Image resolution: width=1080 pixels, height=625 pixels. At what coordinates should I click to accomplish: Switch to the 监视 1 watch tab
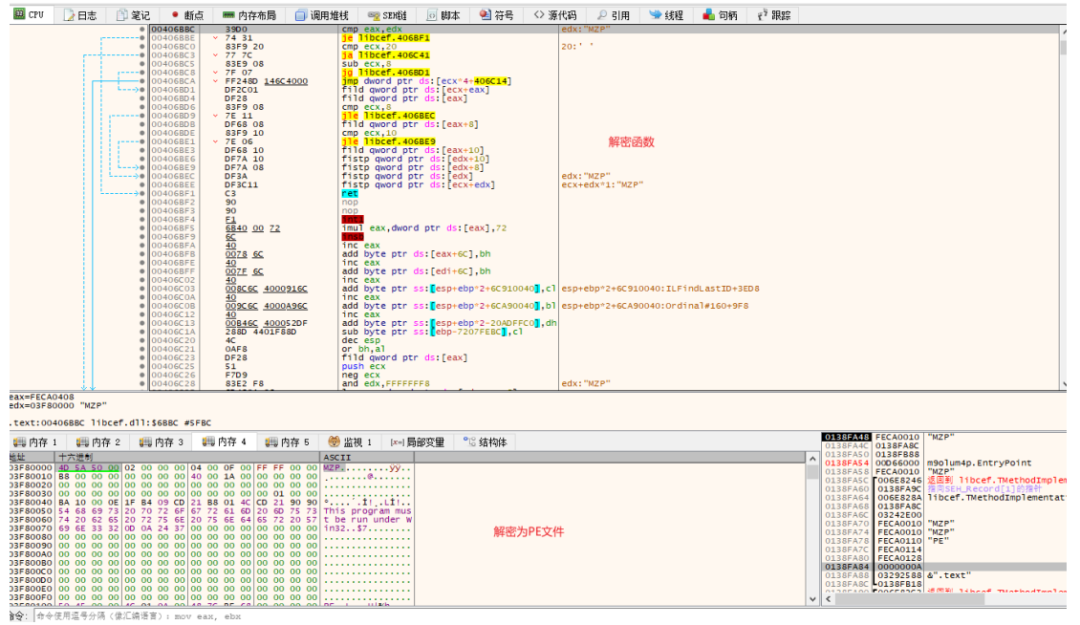350,441
